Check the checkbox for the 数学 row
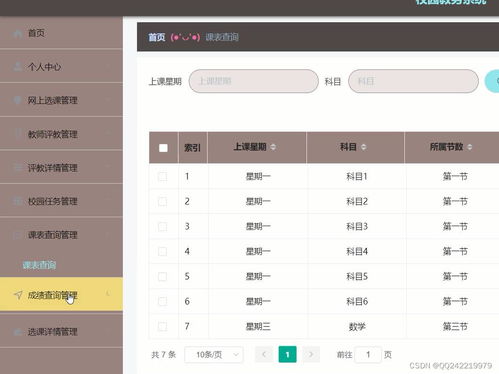 click(x=162, y=326)
